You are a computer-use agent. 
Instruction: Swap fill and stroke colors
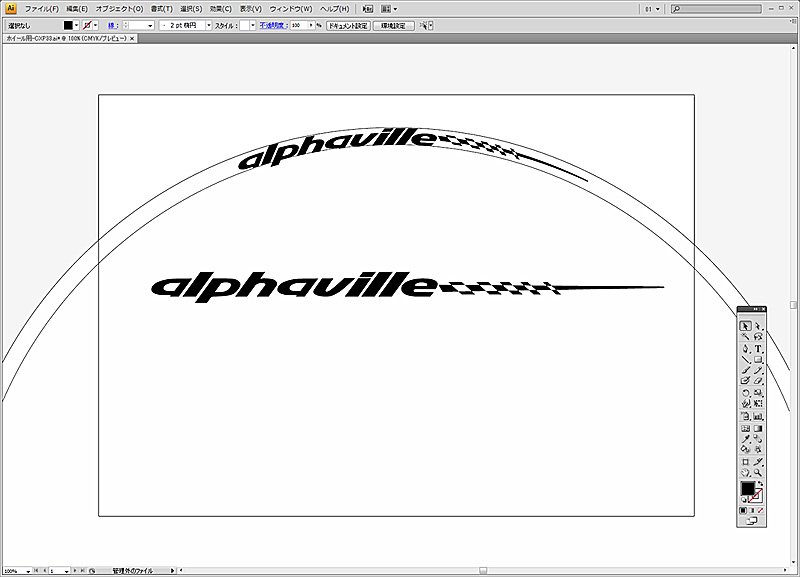pos(760,484)
